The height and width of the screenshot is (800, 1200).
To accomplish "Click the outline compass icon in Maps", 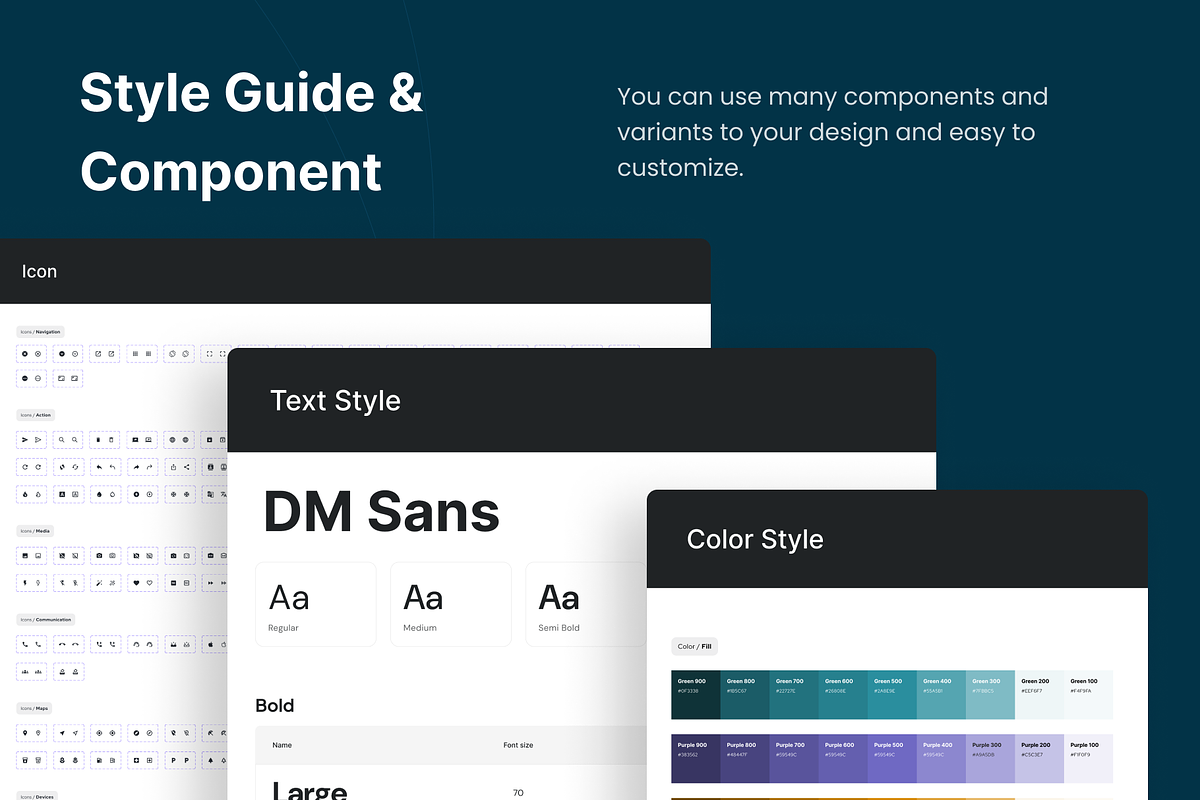I will coord(150,733).
